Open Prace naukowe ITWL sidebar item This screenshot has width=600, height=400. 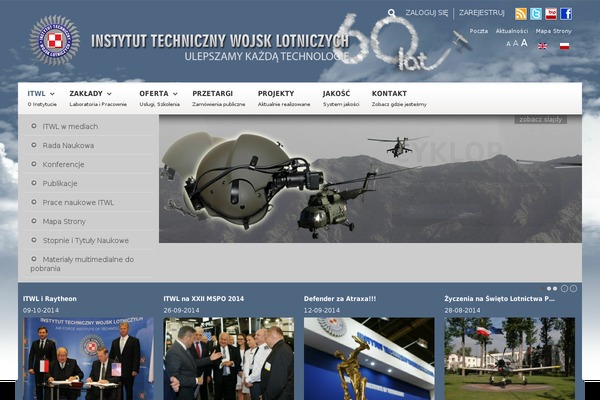click(x=78, y=202)
